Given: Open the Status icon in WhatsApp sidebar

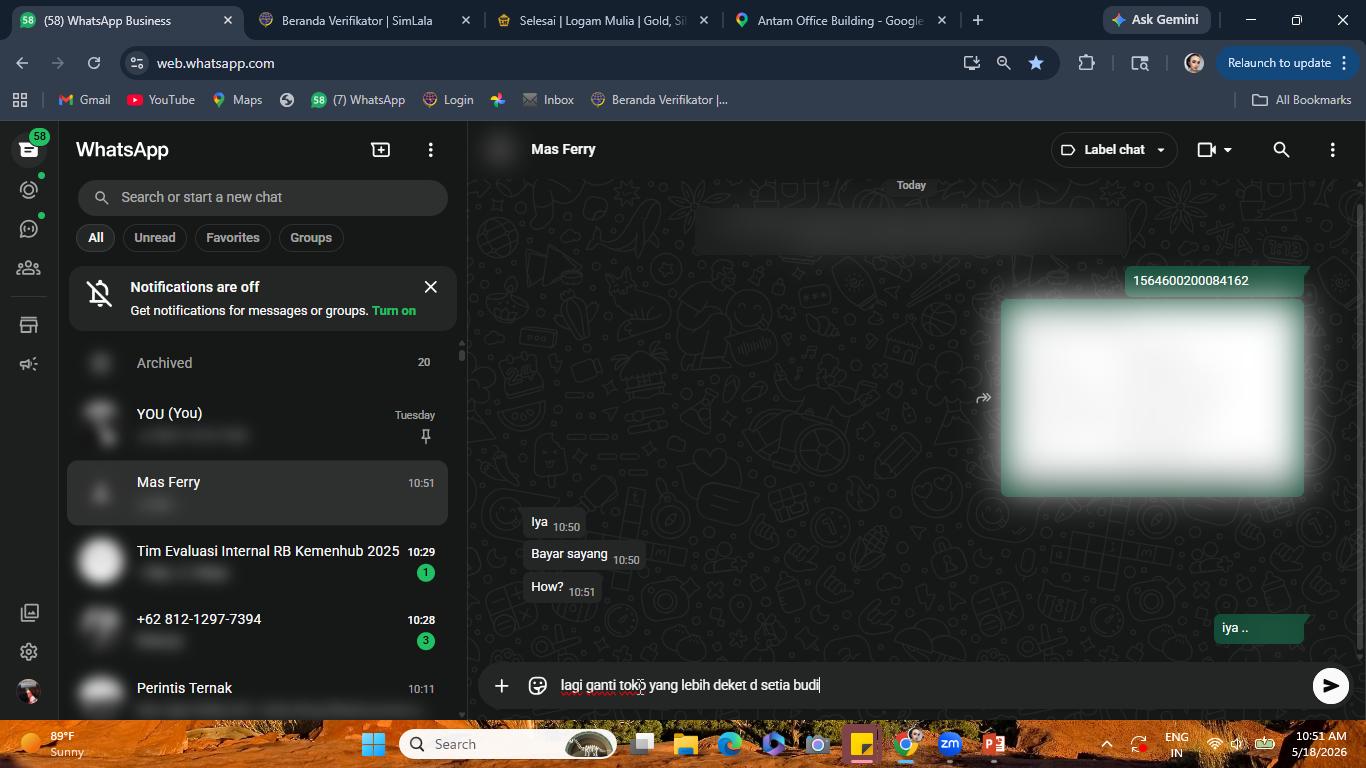Looking at the screenshot, I should point(28,189).
